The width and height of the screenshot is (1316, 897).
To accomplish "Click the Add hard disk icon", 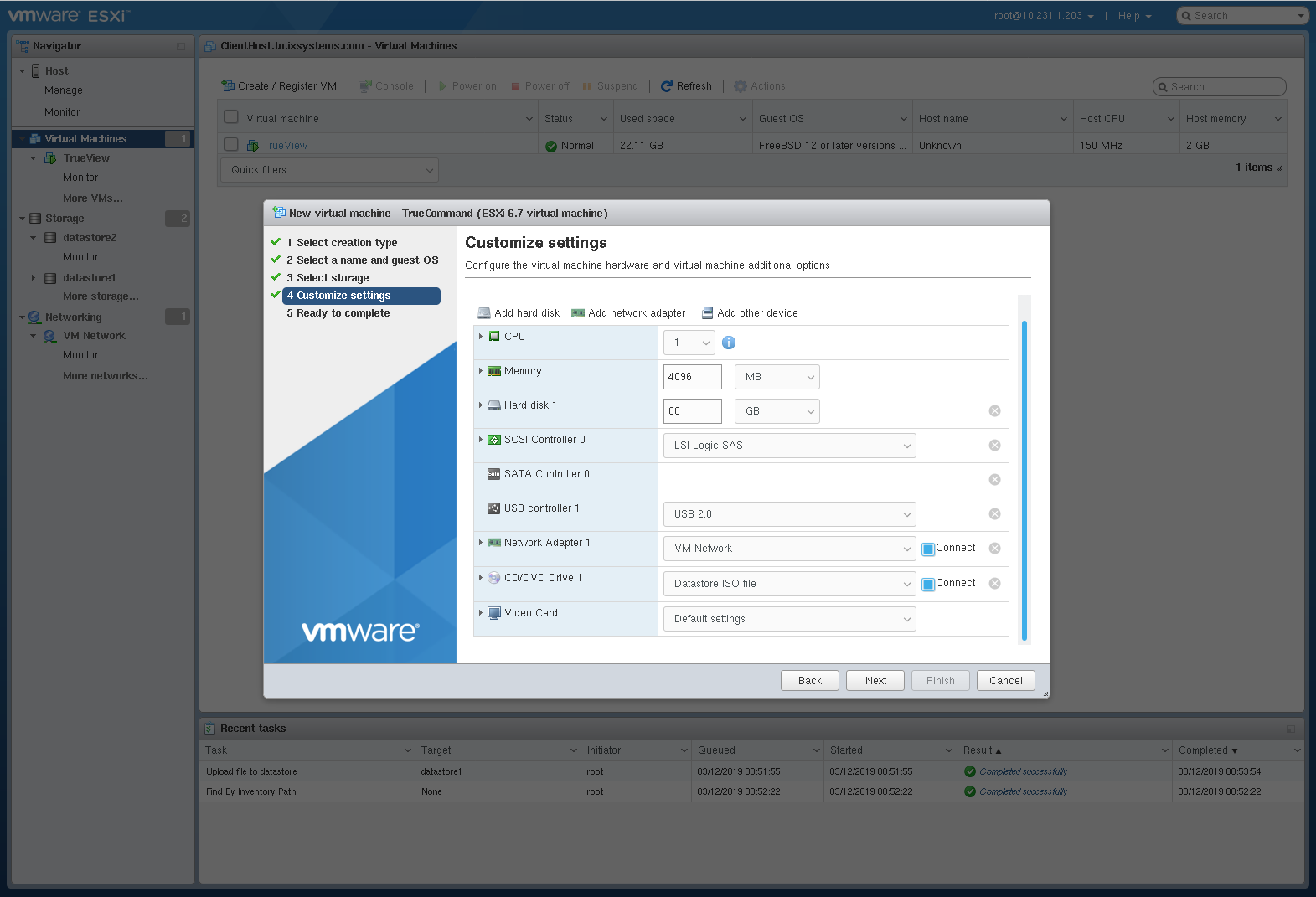I will (484, 313).
